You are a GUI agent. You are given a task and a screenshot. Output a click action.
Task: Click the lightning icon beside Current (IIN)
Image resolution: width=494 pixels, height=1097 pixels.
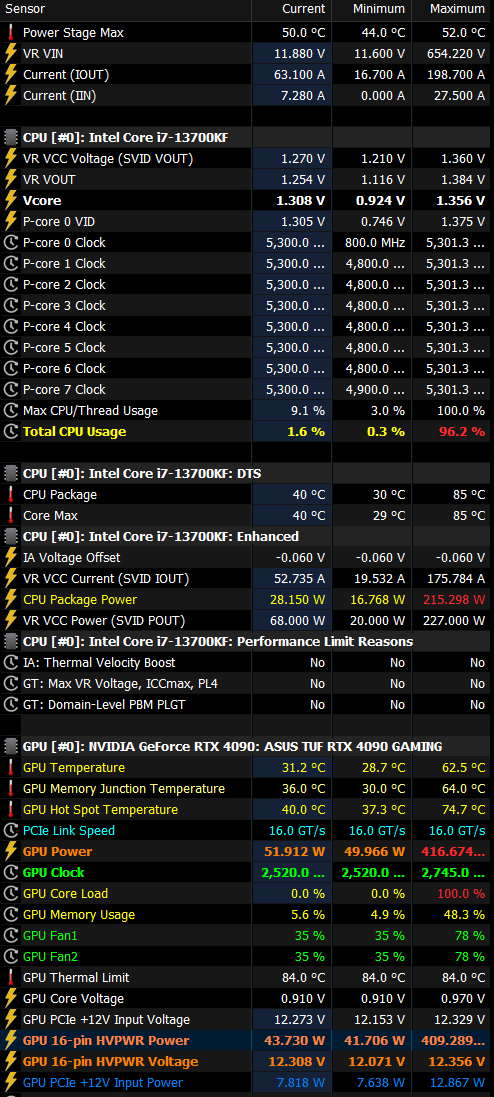tap(10, 95)
